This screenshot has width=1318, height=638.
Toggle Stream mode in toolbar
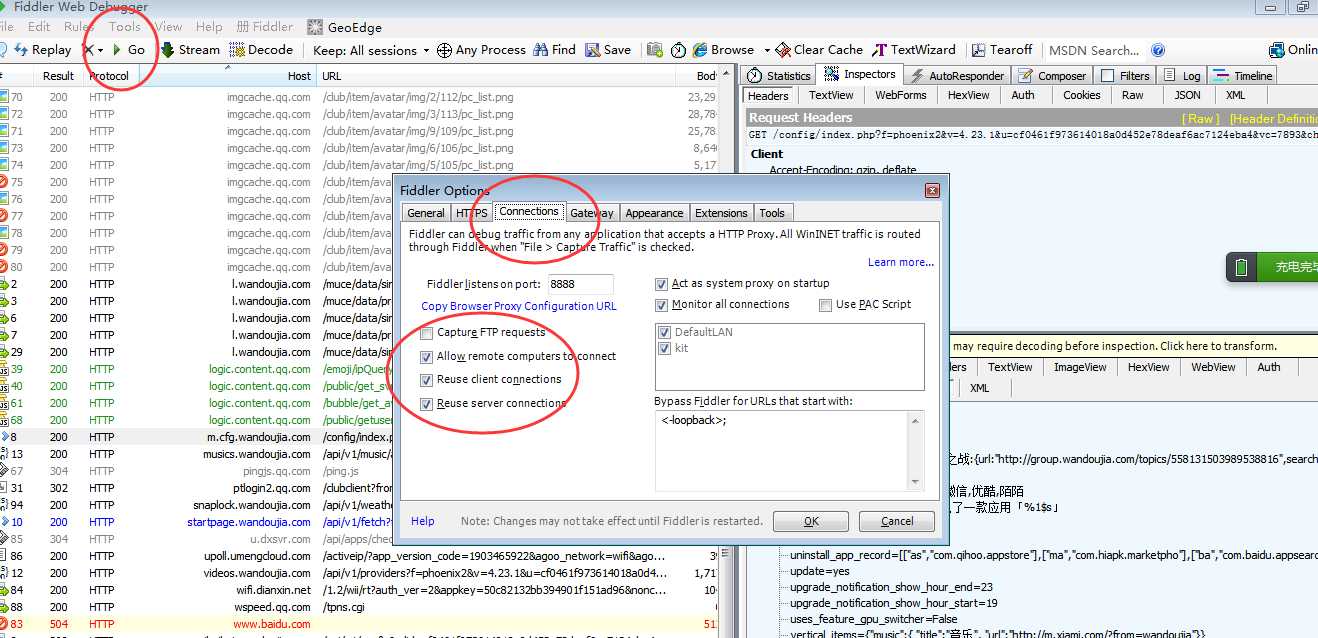coord(190,50)
